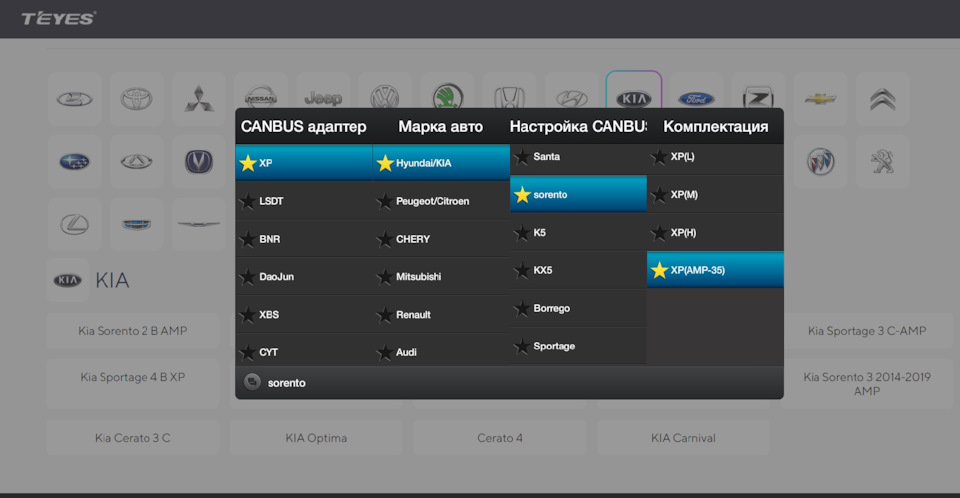Choose XP(M) trim option
Screen dimensions: 960x498
click(x=715, y=195)
